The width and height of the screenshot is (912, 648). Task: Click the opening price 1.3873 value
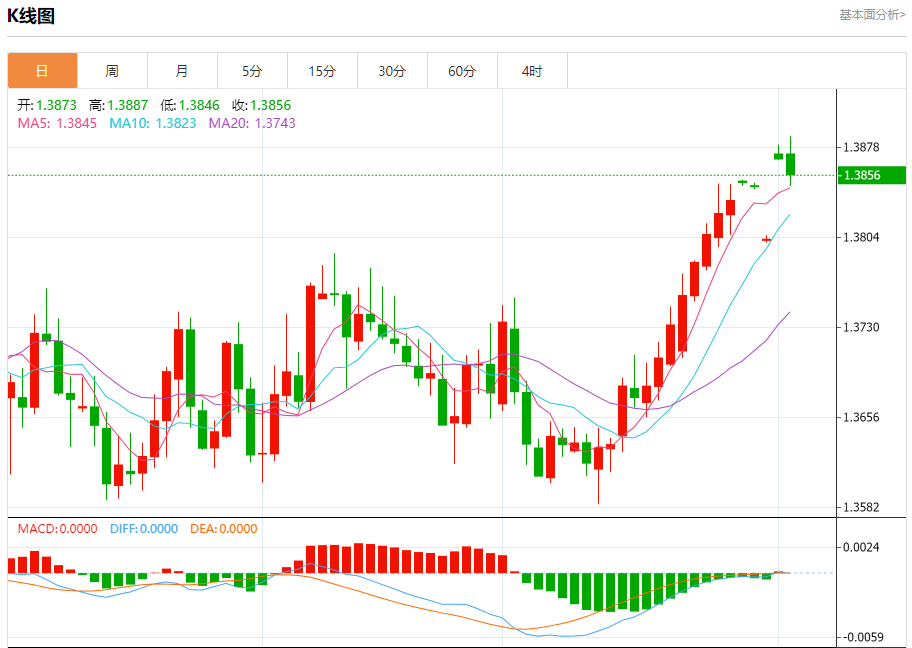(56, 105)
